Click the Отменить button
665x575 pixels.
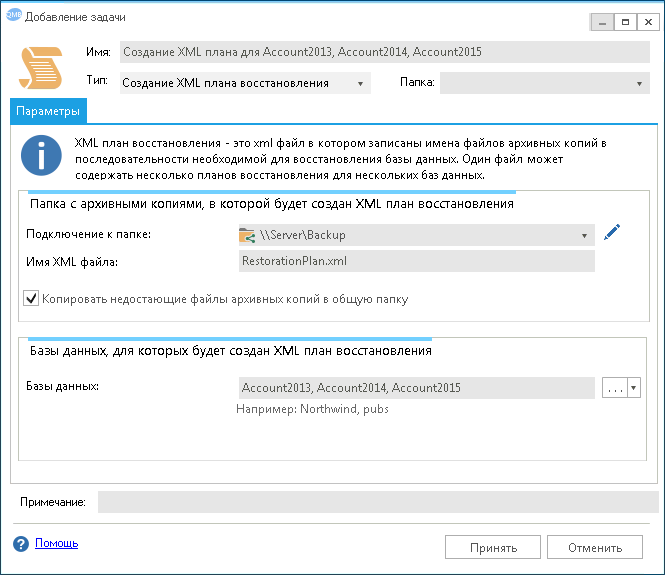pyautogui.click(x=595, y=547)
